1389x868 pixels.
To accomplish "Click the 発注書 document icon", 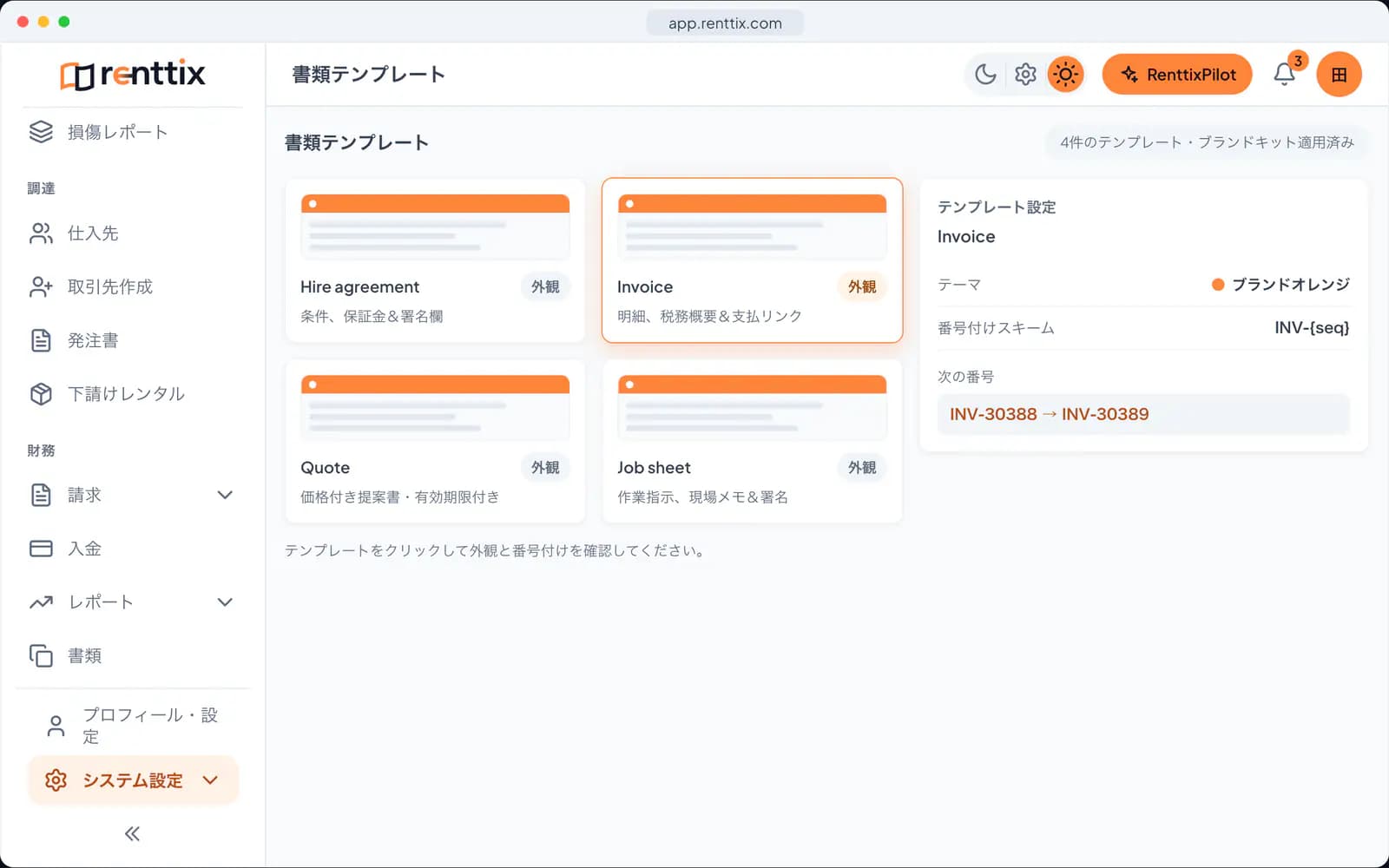I will (x=41, y=340).
